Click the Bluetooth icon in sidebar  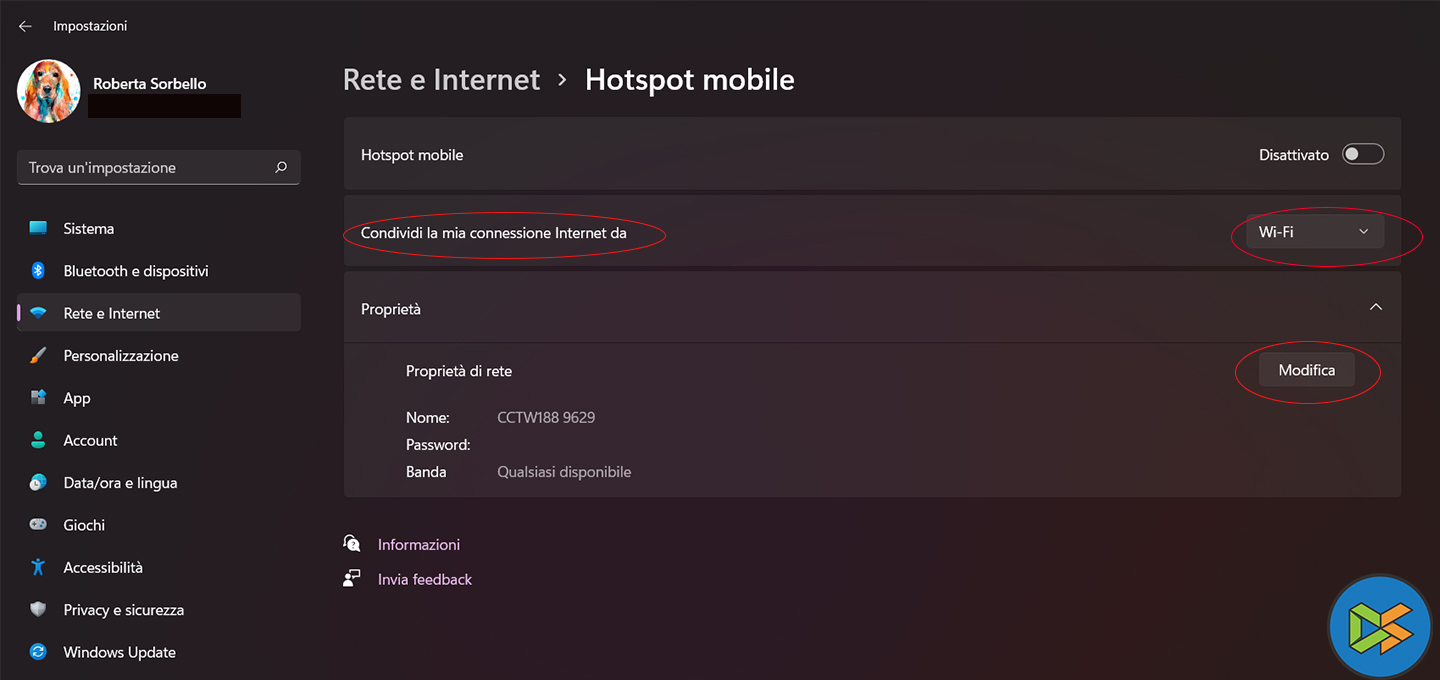pyautogui.click(x=38, y=271)
